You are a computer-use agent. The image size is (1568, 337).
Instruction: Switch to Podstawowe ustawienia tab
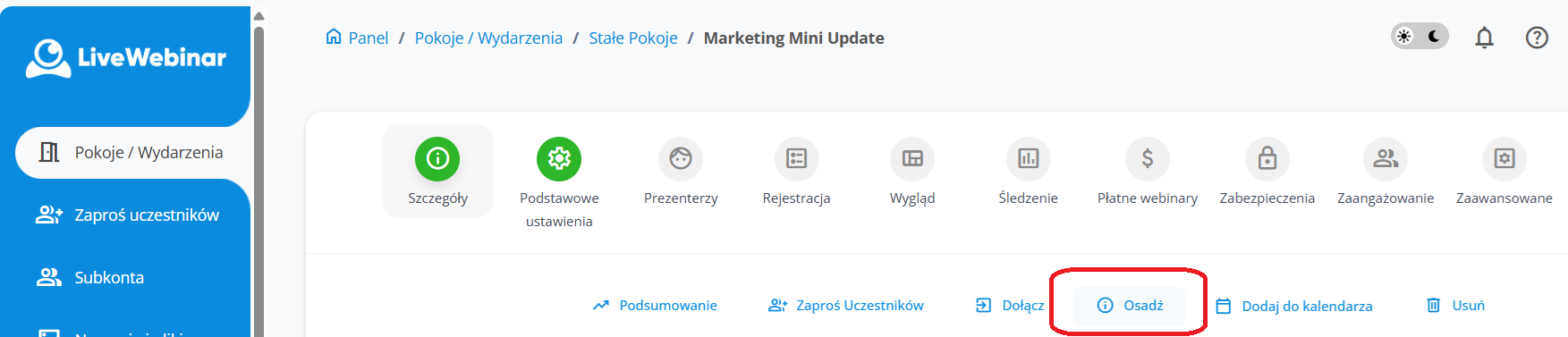[x=559, y=182]
